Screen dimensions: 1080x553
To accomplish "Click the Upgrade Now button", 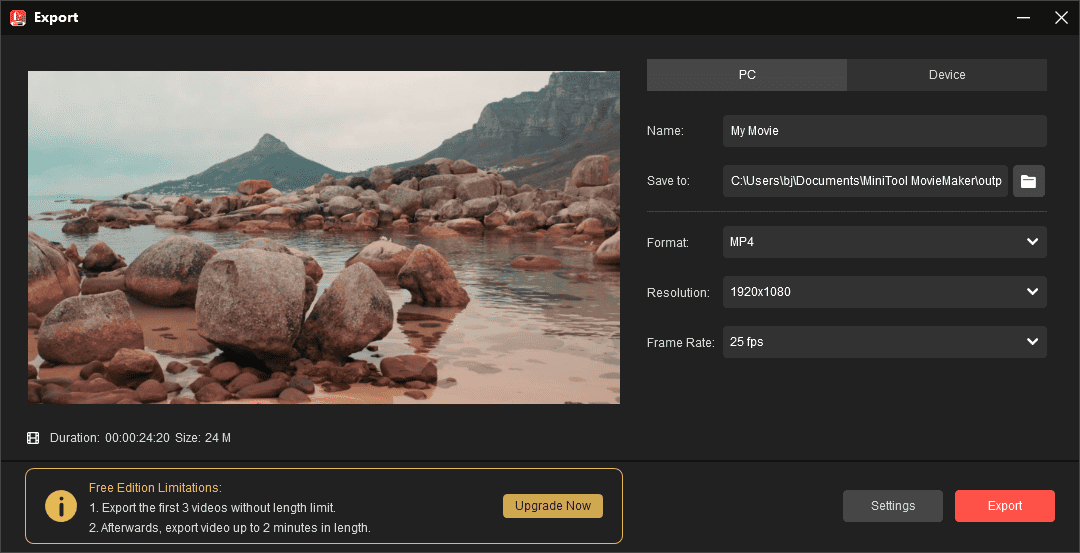I will click(x=553, y=505).
